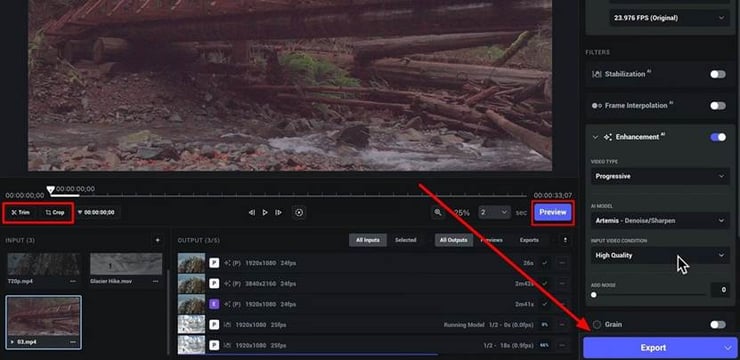Click the P badge on the 18s output

coord(214,345)
